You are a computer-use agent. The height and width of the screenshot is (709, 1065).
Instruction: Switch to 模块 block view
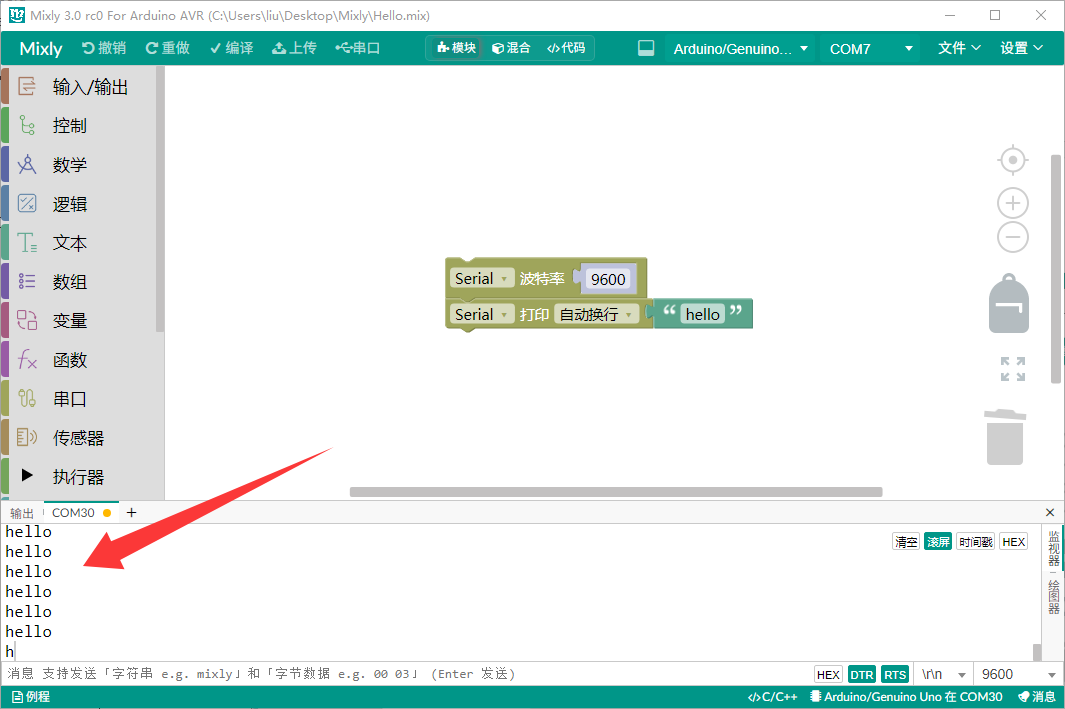[456, 48]
